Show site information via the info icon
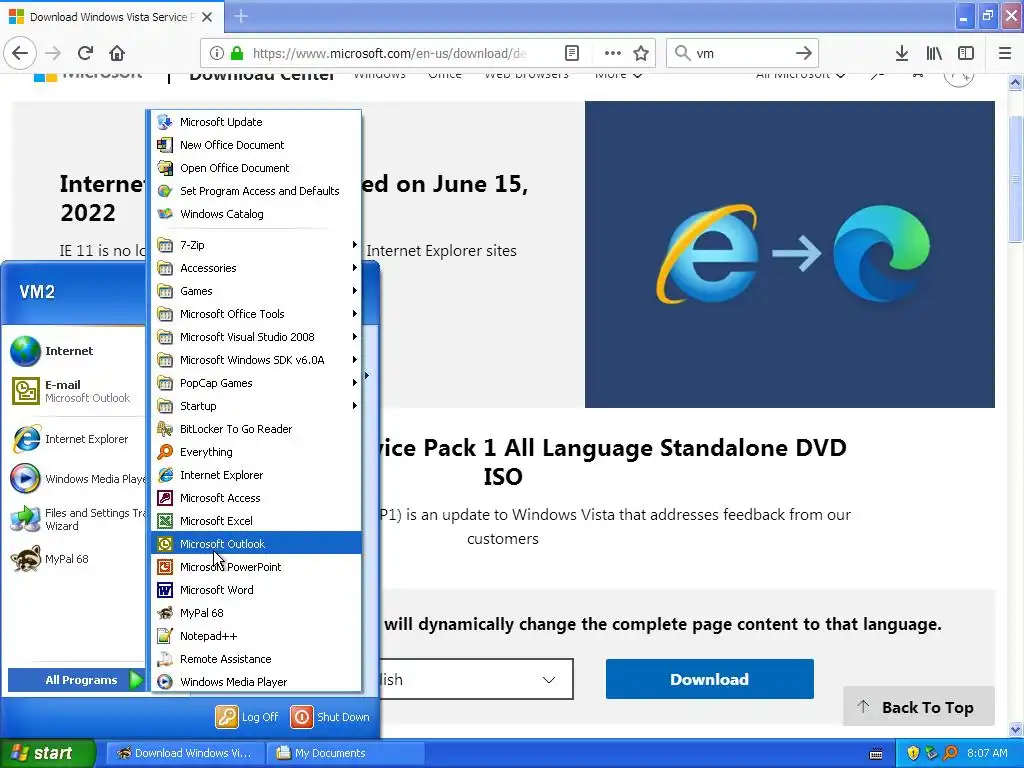Screen dimensions: 1024x768 (217, 53)
